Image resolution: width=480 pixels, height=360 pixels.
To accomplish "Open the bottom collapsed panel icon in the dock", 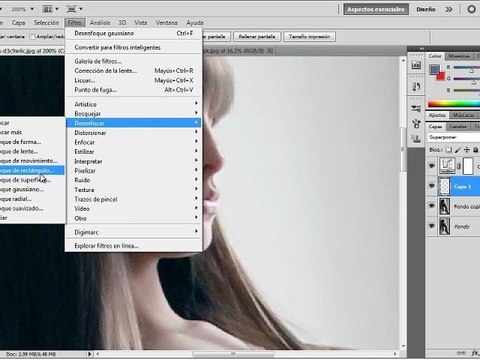I will tap(416, 138).
